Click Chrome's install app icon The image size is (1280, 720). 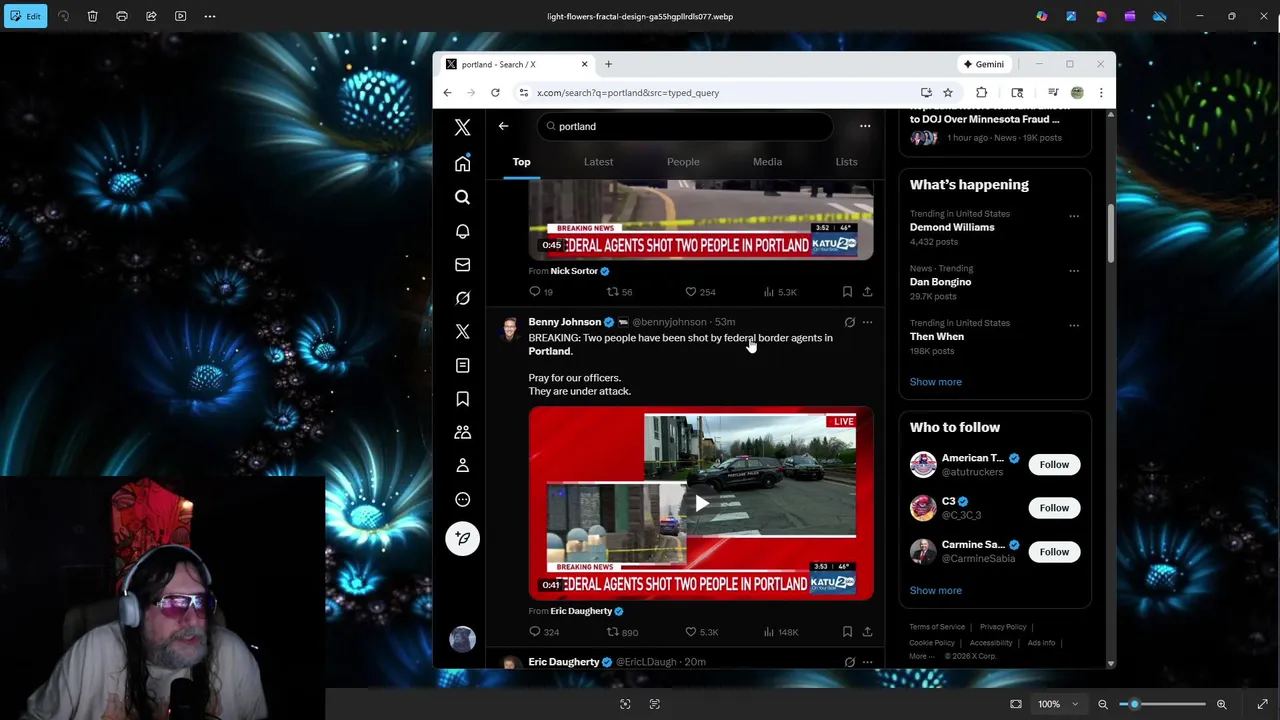pos(926,93)
